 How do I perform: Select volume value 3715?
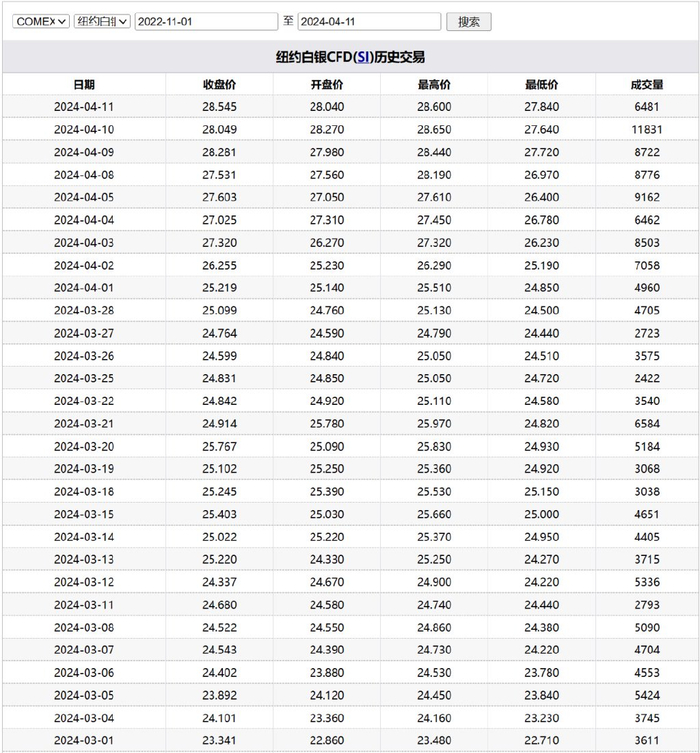click(x=647, y=559)
